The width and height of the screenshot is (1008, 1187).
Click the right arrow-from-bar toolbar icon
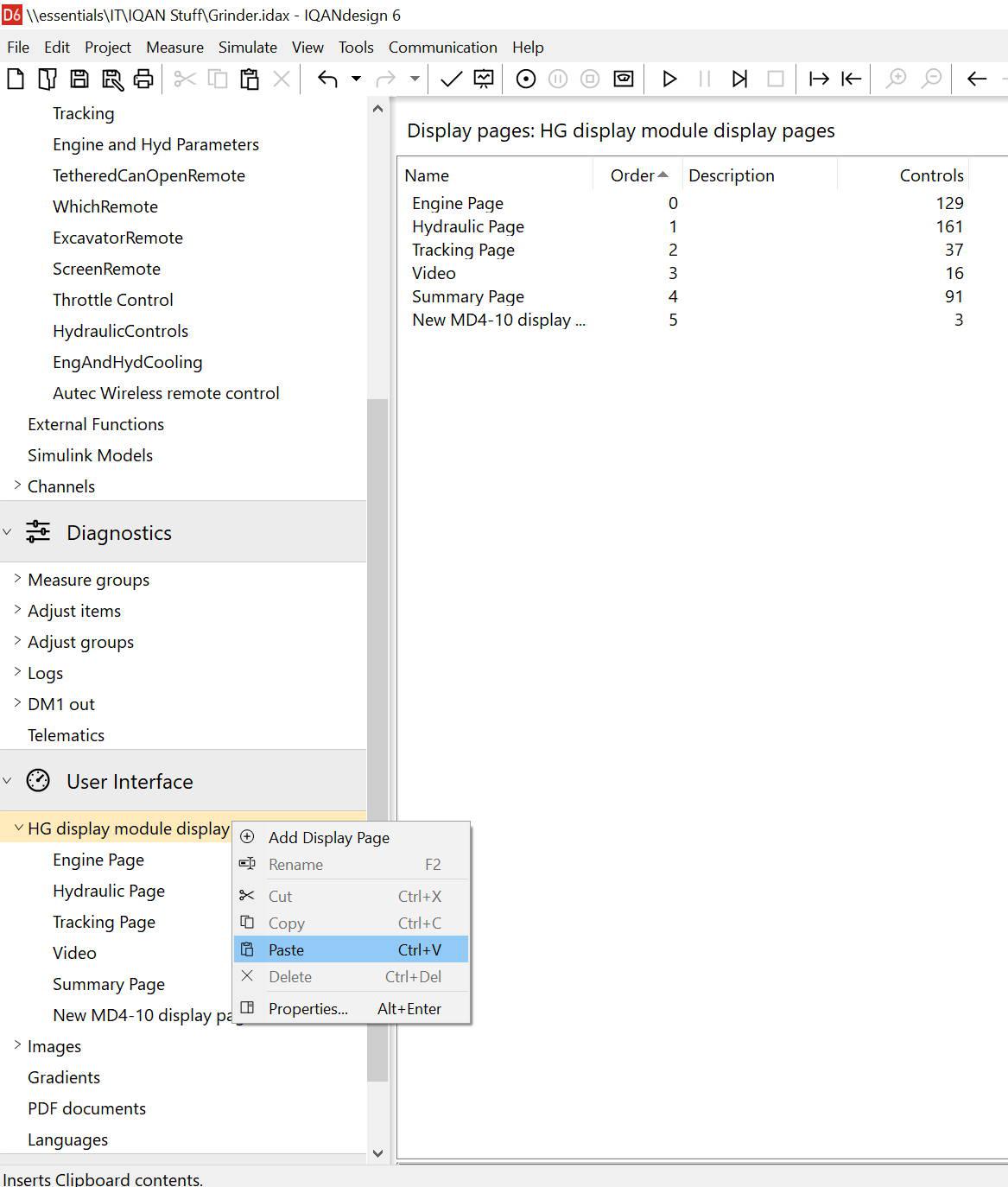(x=818, y=79)
